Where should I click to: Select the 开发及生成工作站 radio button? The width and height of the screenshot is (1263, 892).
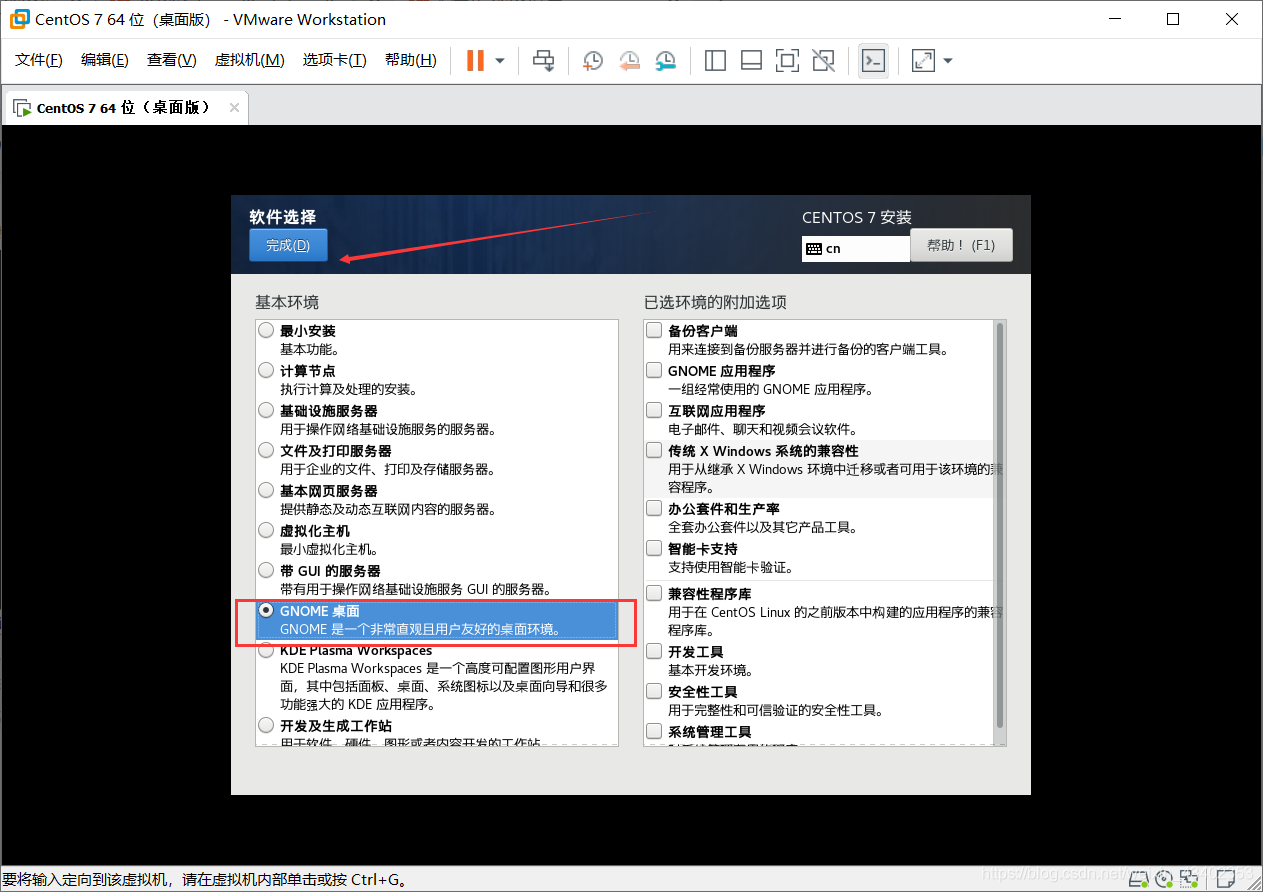pyautogui.click(x=266, y=725)
